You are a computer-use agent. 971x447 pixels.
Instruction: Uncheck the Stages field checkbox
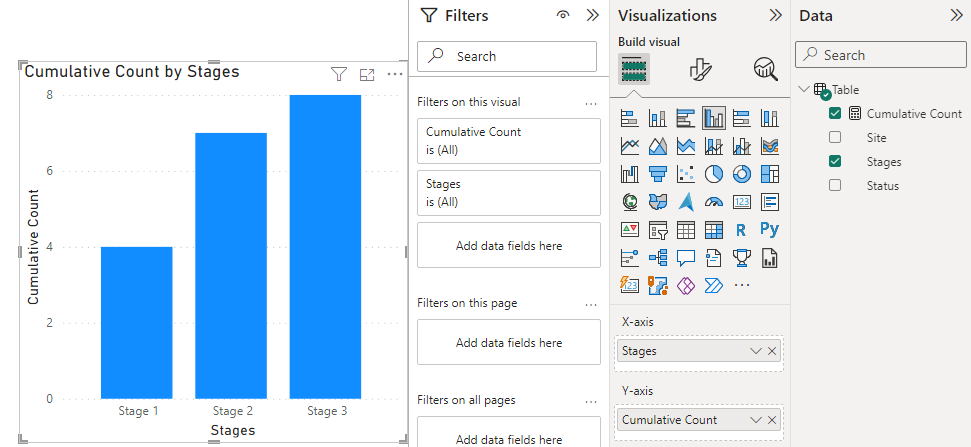coord(835,162)
